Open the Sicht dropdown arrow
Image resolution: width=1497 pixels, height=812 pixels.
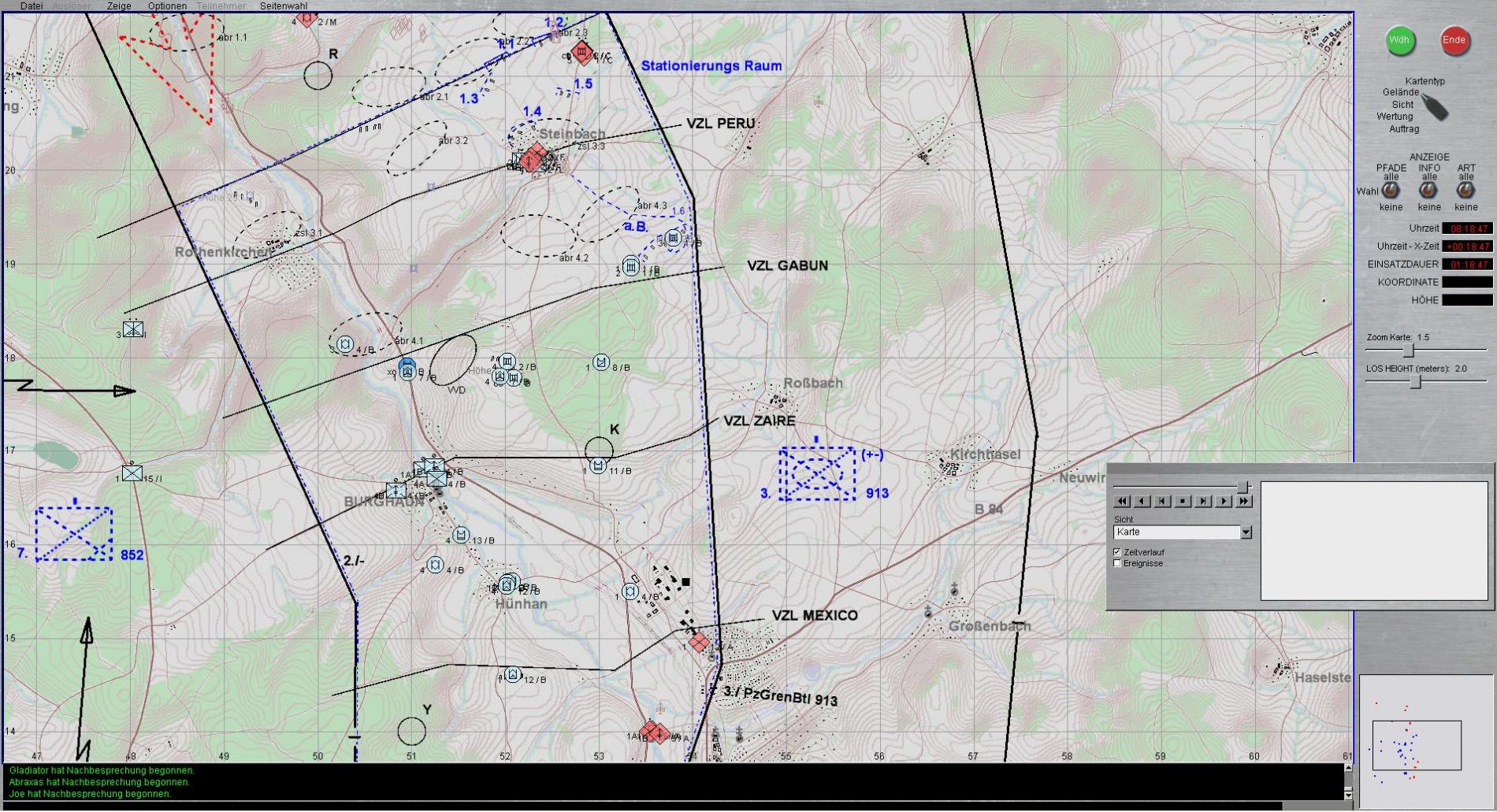(x=1246, y=532)
